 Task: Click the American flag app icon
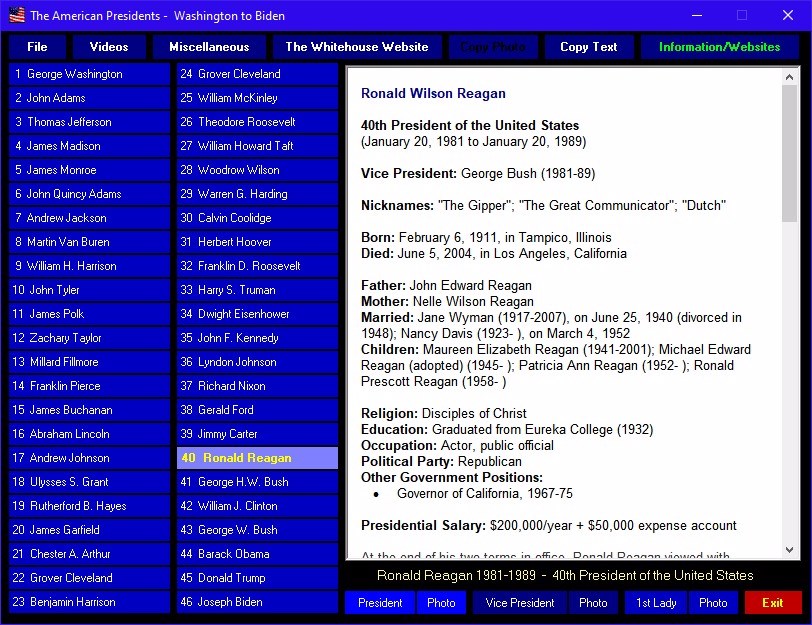pos(17,15)
